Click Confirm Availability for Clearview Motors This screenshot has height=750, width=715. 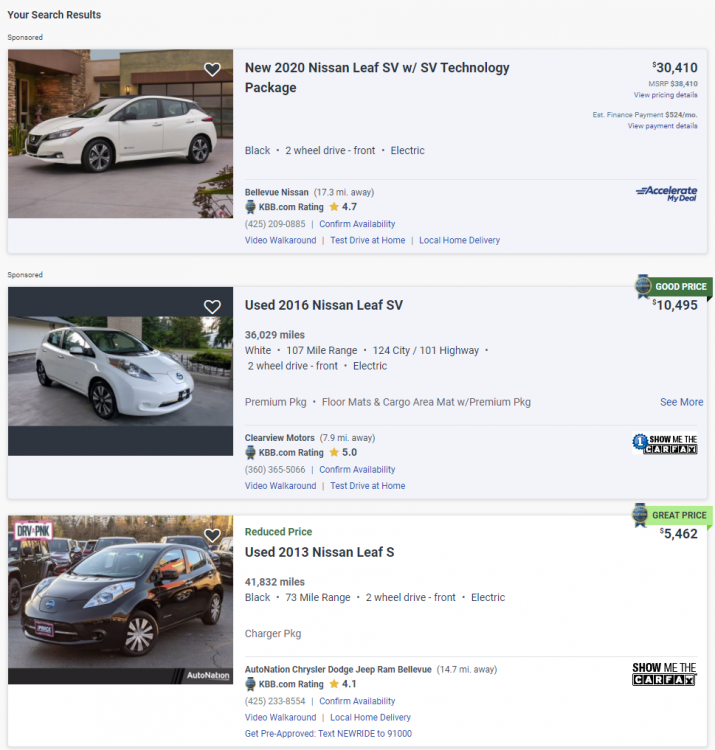357,470
